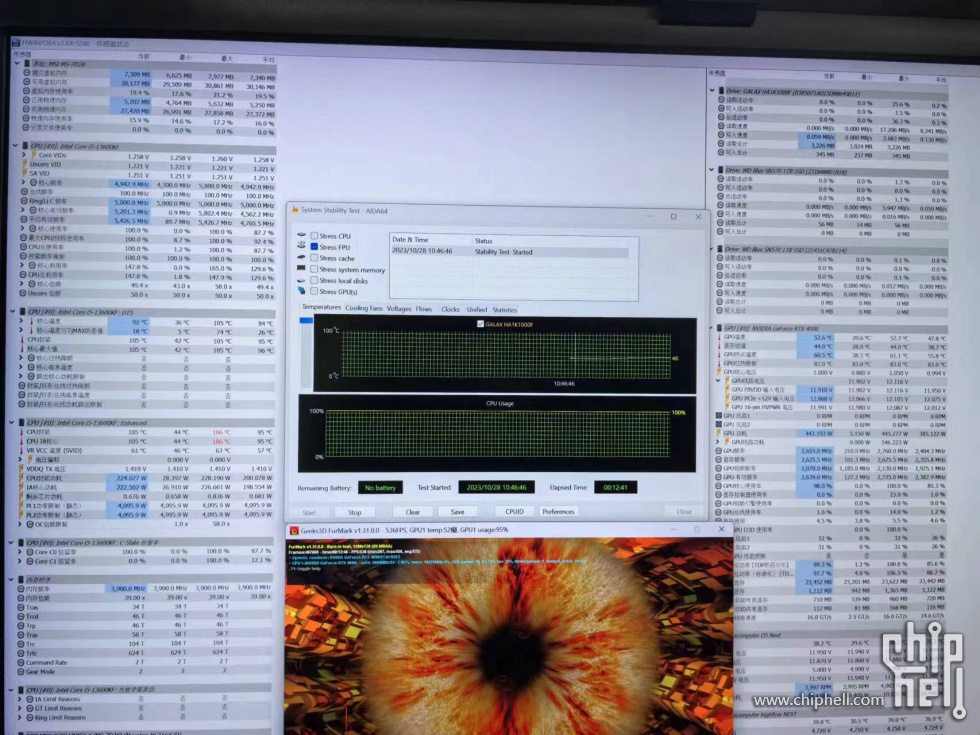This screenshot has height=735, width=980.
Task: Switch to the Unified tab
Action: 476,309
